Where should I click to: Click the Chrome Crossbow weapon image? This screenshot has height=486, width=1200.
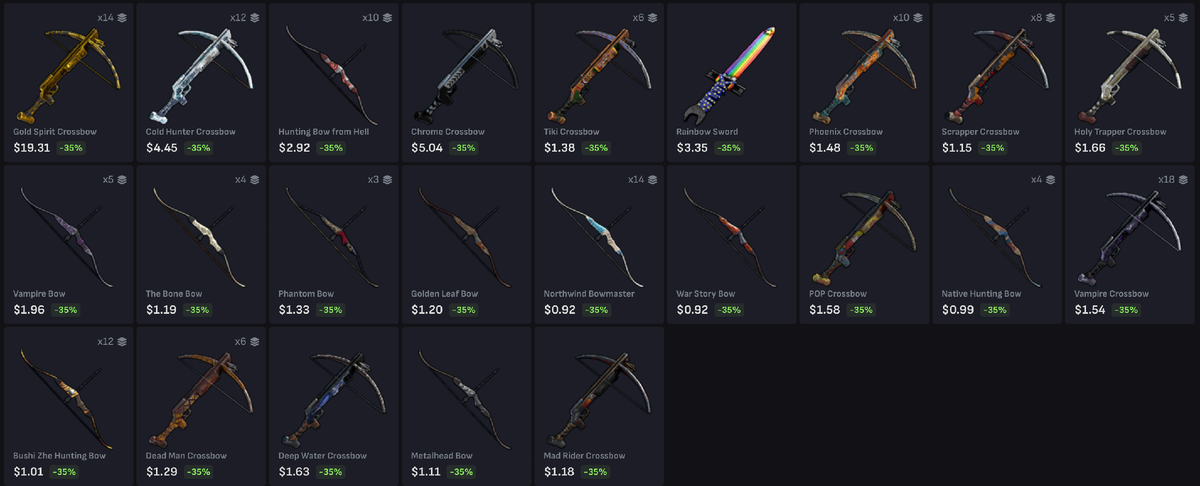point(465,72)
